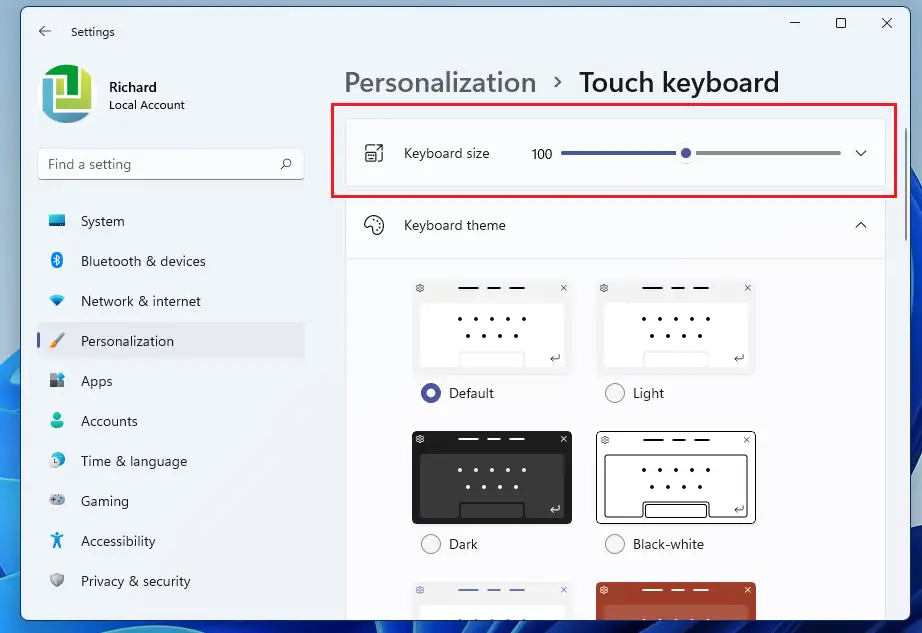The image size is (922, 633).
Task: Select the Default theme radio button
Action: 430,393
